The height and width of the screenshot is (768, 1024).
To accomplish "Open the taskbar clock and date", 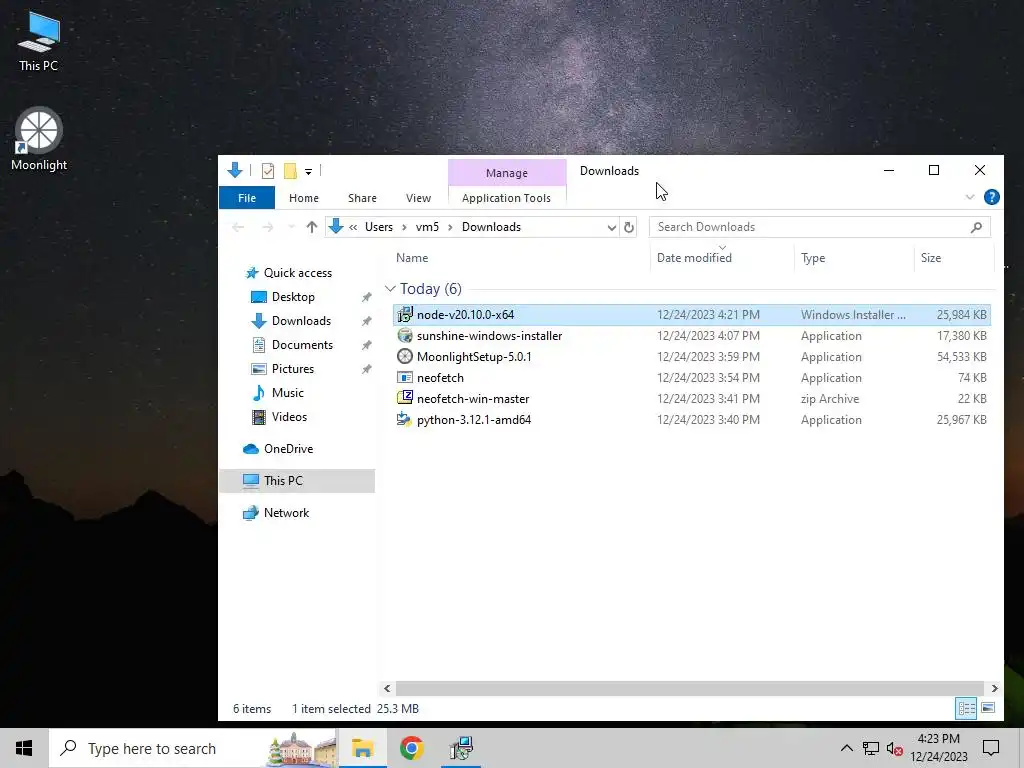I will pos(938,748).
